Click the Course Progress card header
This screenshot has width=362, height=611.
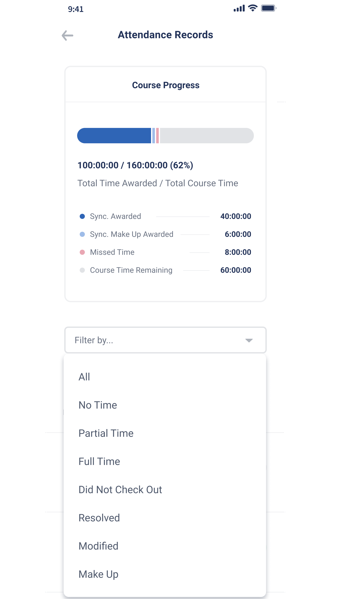pos(165,85)
